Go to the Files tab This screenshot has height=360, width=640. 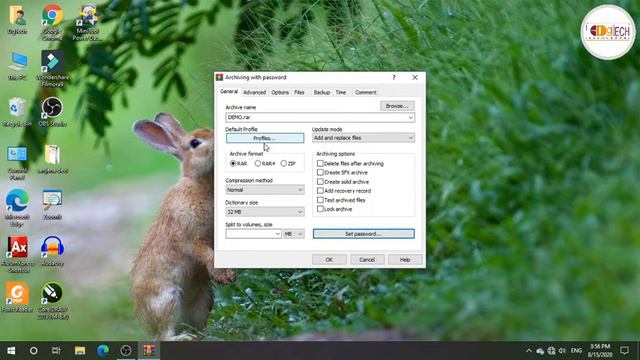299,93
